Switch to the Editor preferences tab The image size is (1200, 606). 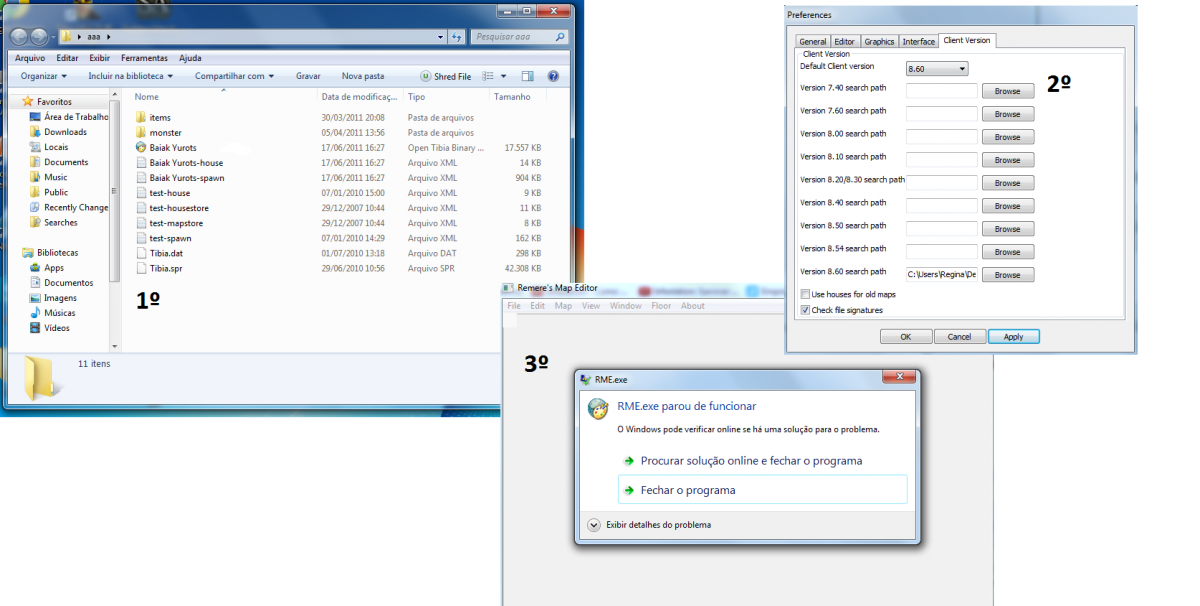[x=845, y=41]
